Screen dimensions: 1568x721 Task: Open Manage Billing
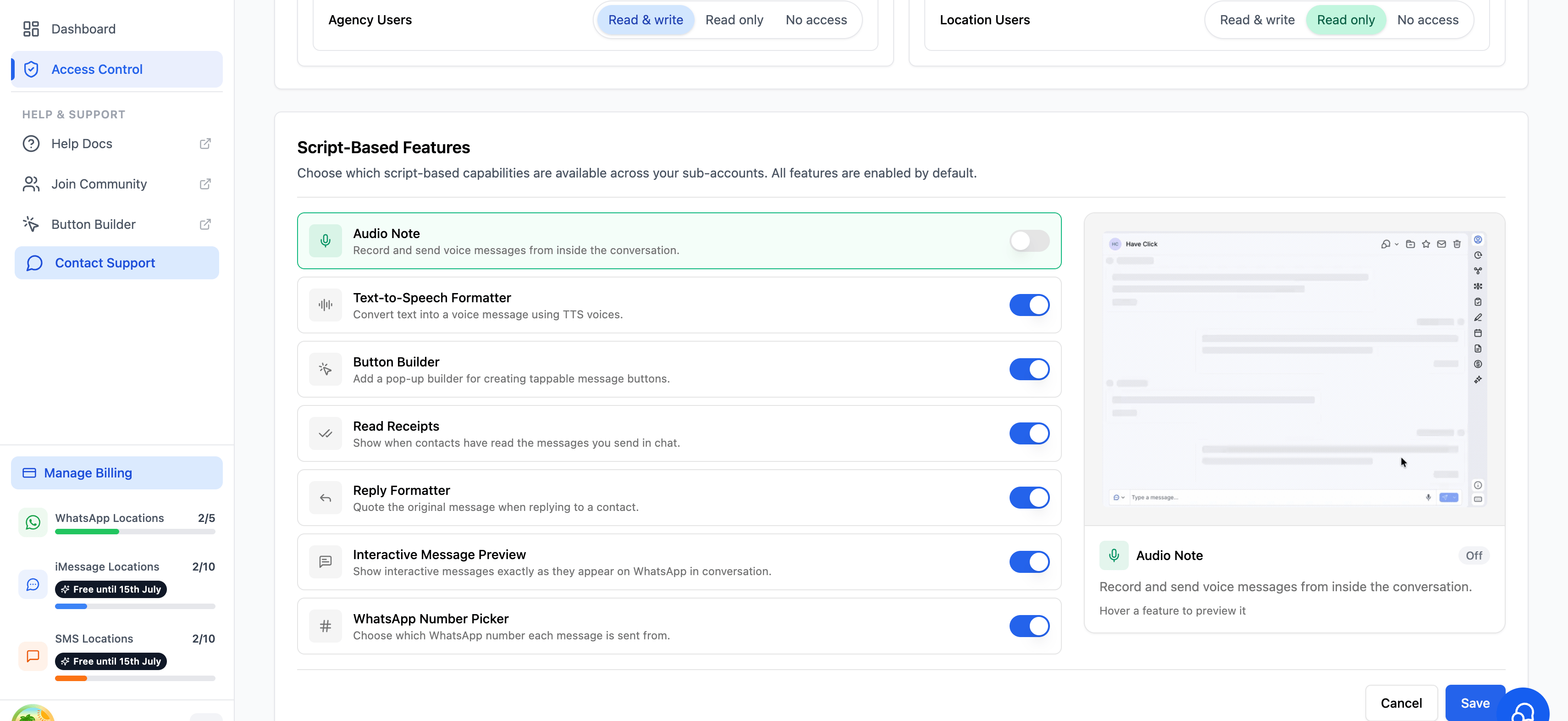[x=117, y=473]
